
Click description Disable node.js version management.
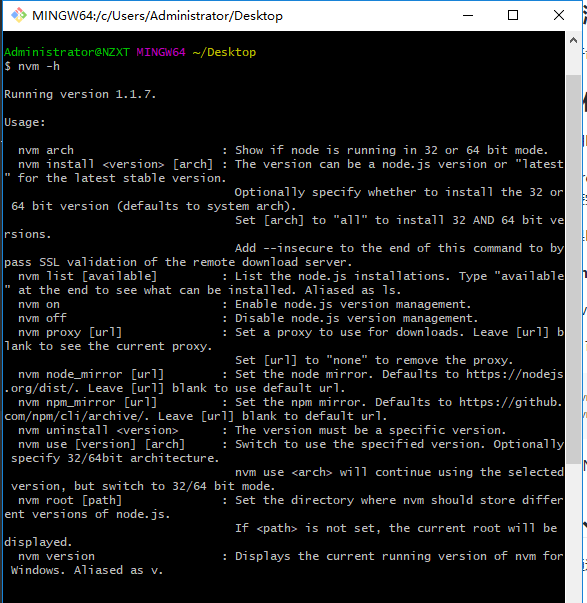pos(356,318)
